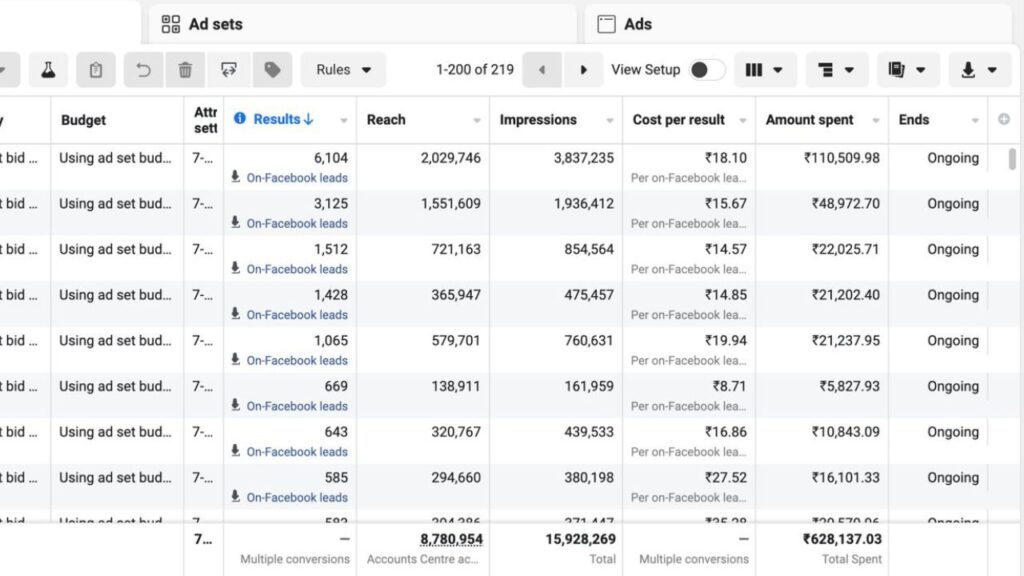Viewport: 1024px width, 576px height.
Task: Click the clipboard paste icon in toolbar
Action: 96,70
